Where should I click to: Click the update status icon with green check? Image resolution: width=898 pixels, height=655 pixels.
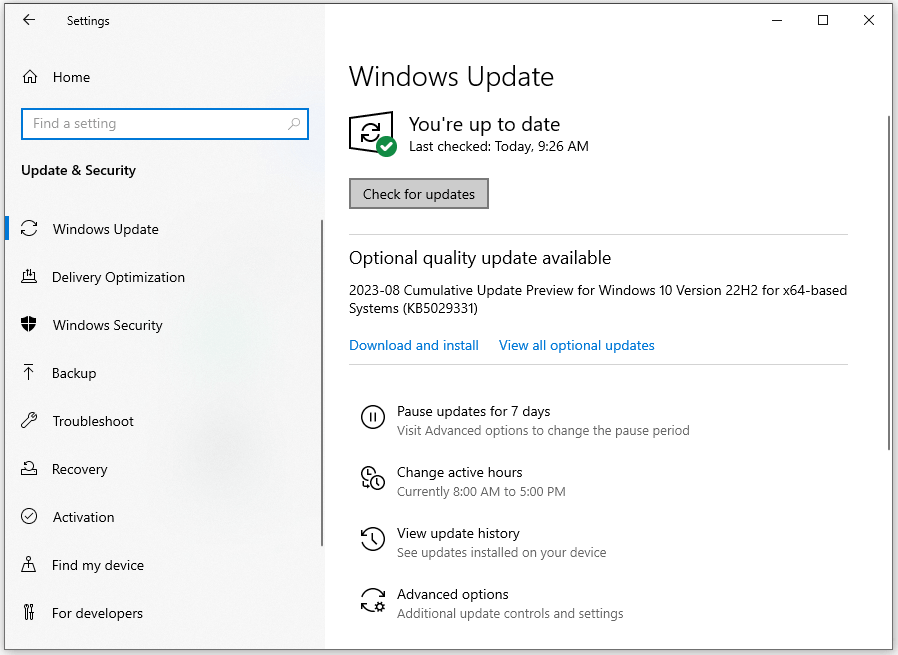click(x=373, y=133)
